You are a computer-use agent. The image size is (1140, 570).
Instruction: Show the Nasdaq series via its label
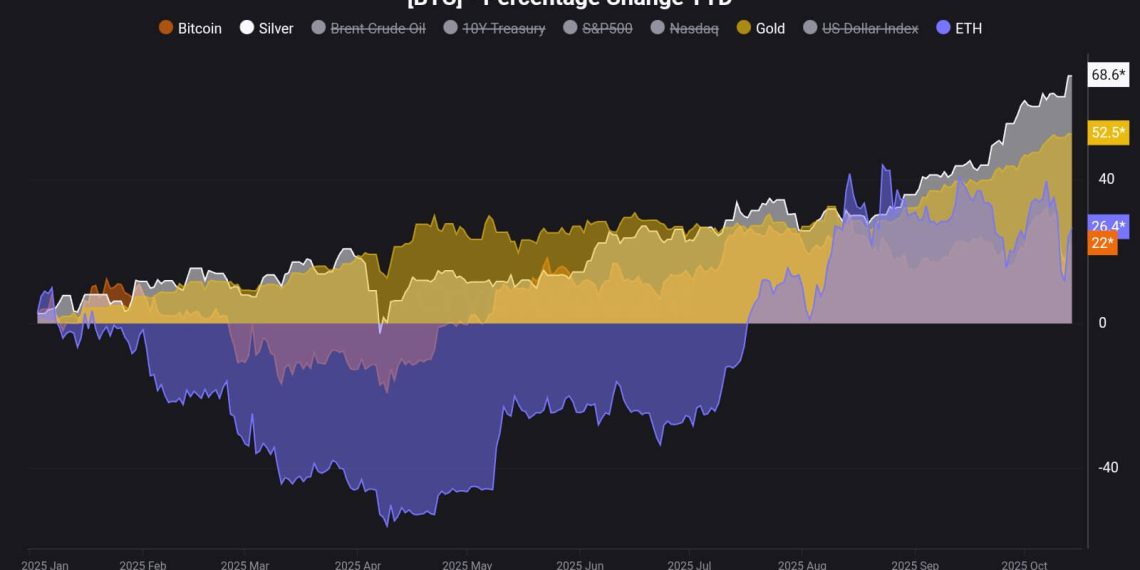(x=694, y=28)
